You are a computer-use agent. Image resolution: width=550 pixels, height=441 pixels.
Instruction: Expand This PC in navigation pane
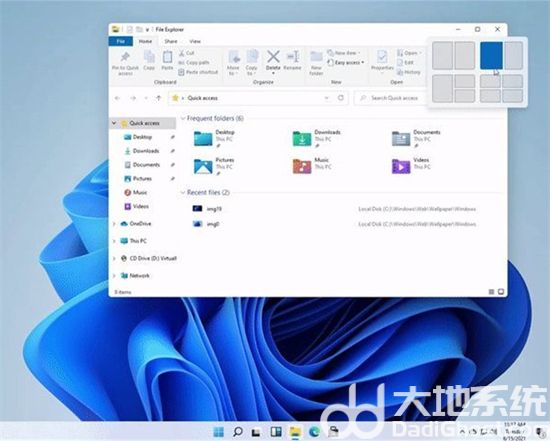114,241
